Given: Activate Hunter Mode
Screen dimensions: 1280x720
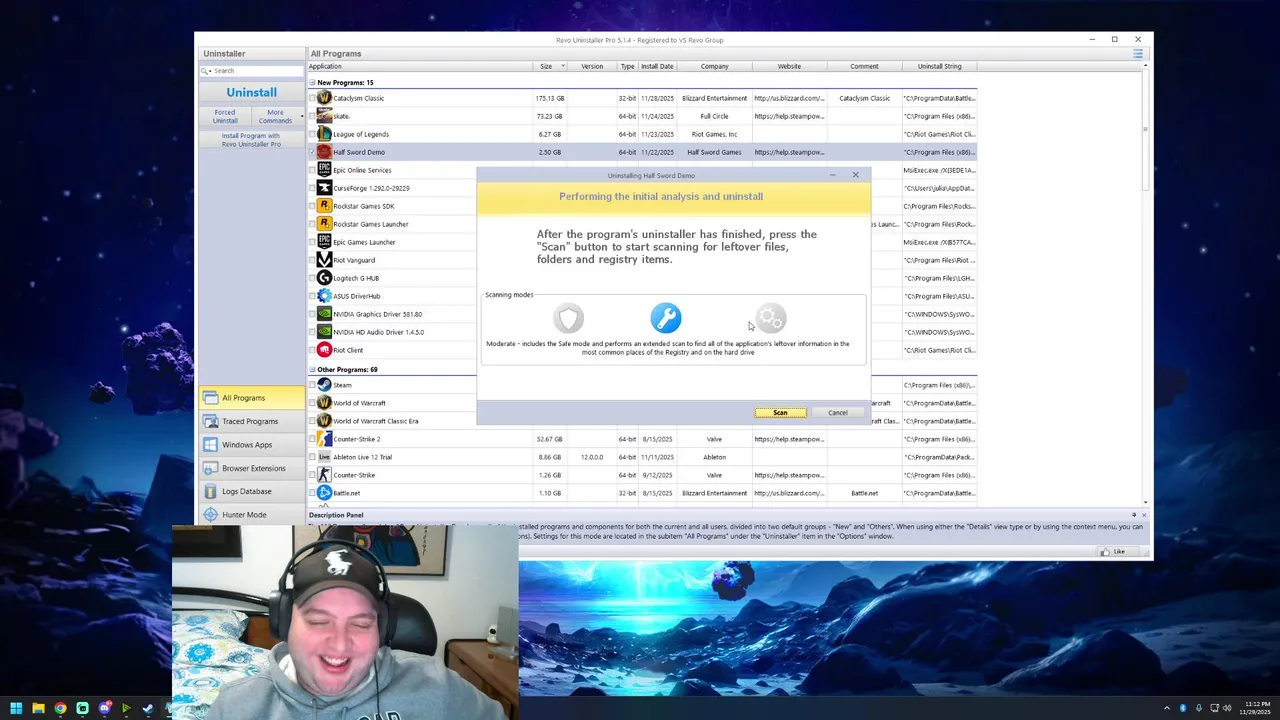Looking at the screenshot, I should pos(251,515).
